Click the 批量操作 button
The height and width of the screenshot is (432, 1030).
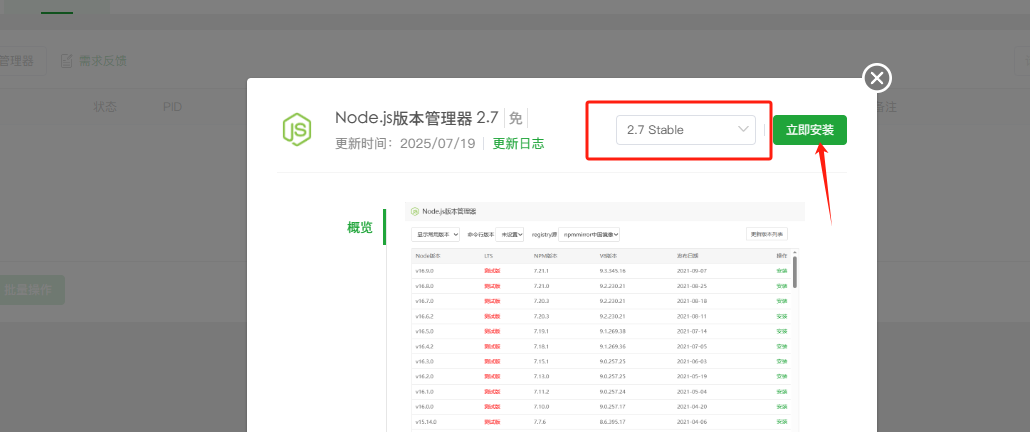pyautogui.click(x=28, y=290)
